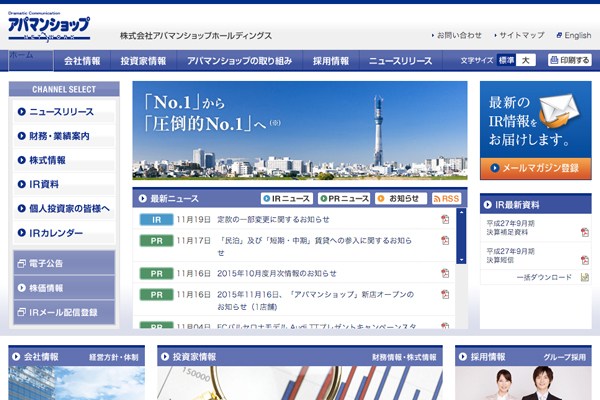Filter latest news by PRニュース

[x=344, y=199]
